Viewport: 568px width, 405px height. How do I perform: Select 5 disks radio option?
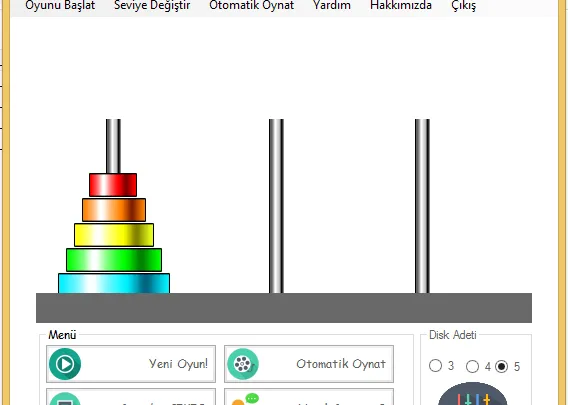click(502, 367)
